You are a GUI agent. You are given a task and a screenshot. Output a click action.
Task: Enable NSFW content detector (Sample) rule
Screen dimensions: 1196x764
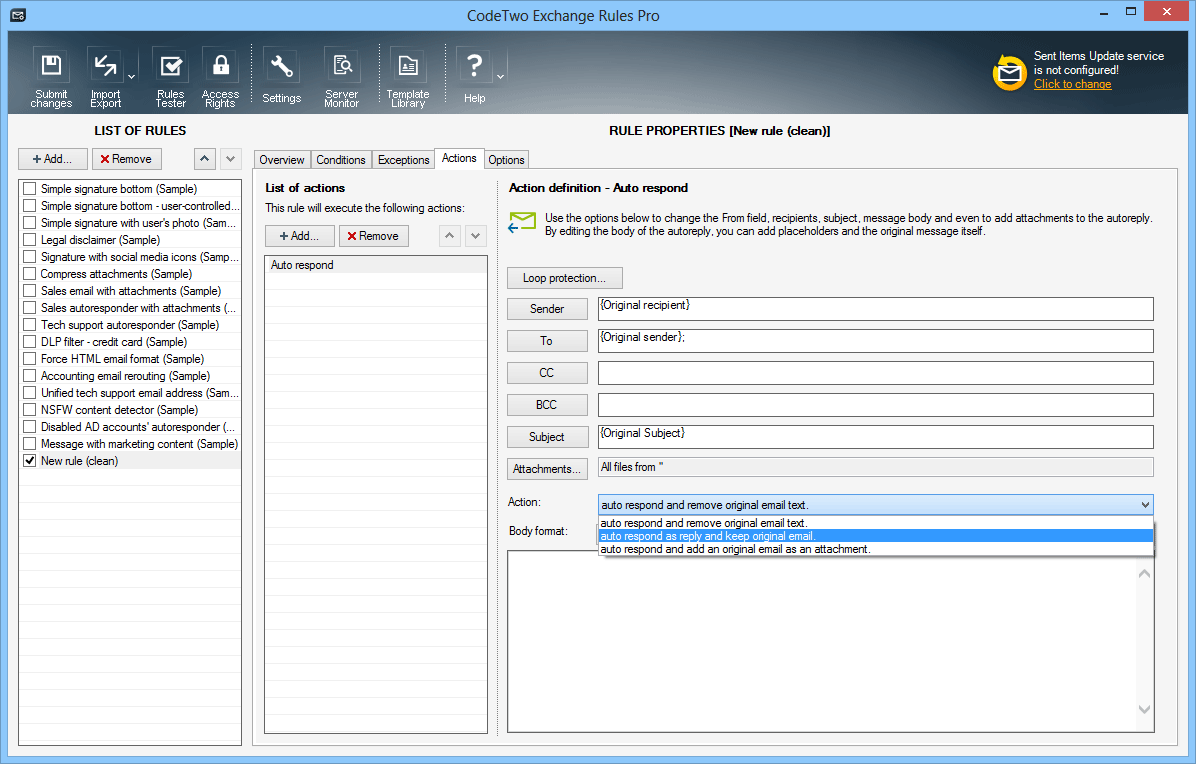[30, 409]
